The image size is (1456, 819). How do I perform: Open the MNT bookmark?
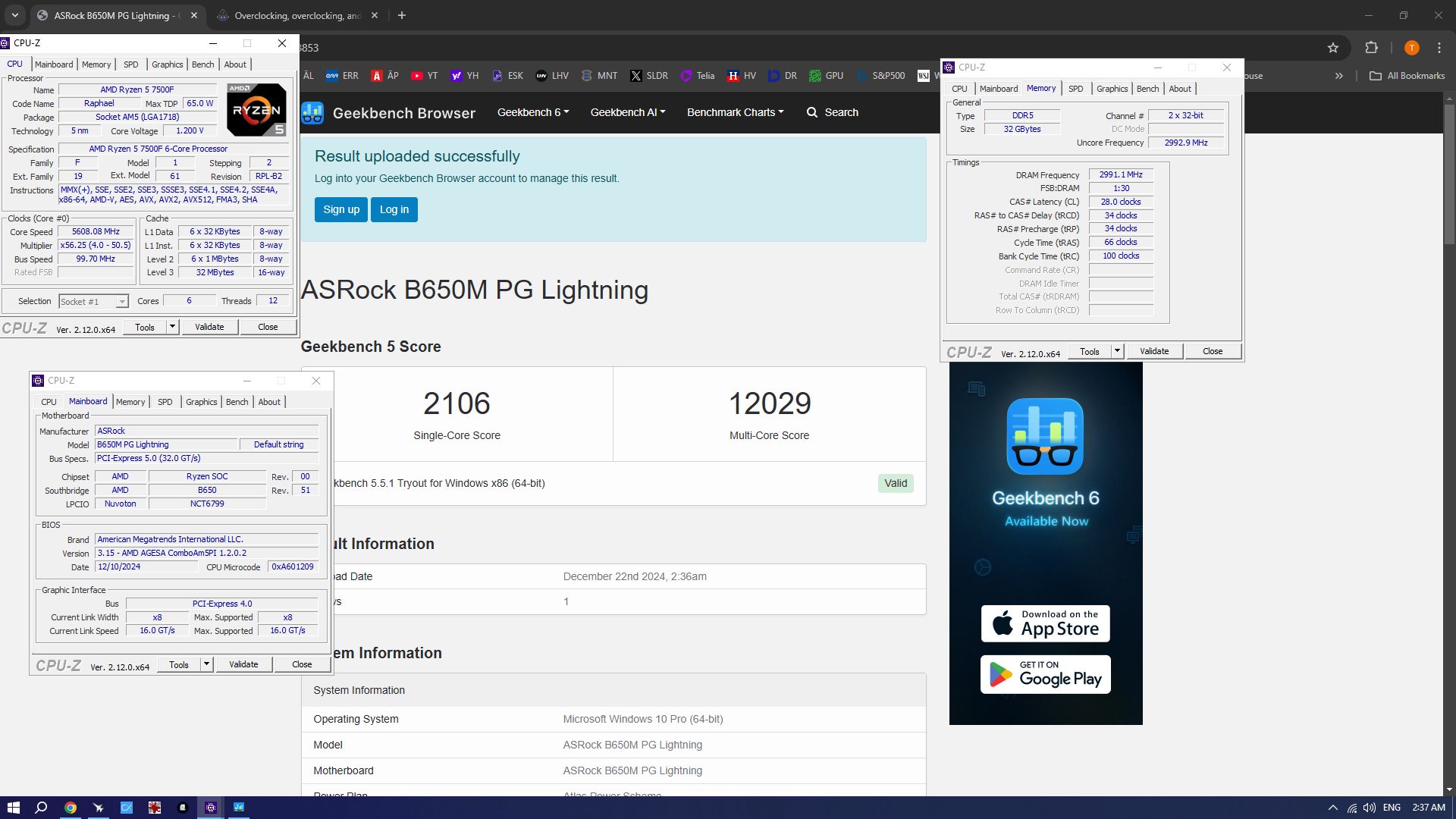tap(599, 76)
